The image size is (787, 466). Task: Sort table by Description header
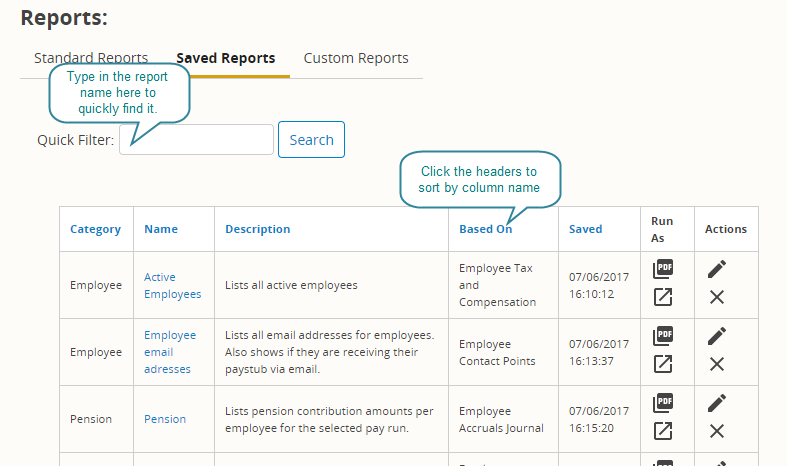[x=257, y=229]
